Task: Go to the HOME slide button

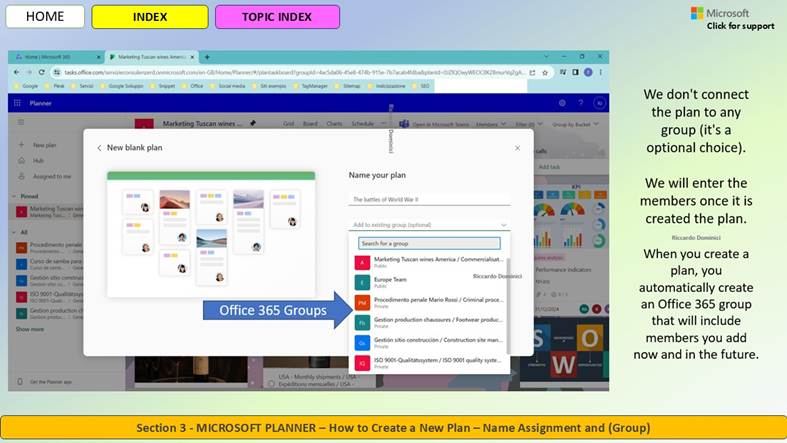Action: point(45,17)
